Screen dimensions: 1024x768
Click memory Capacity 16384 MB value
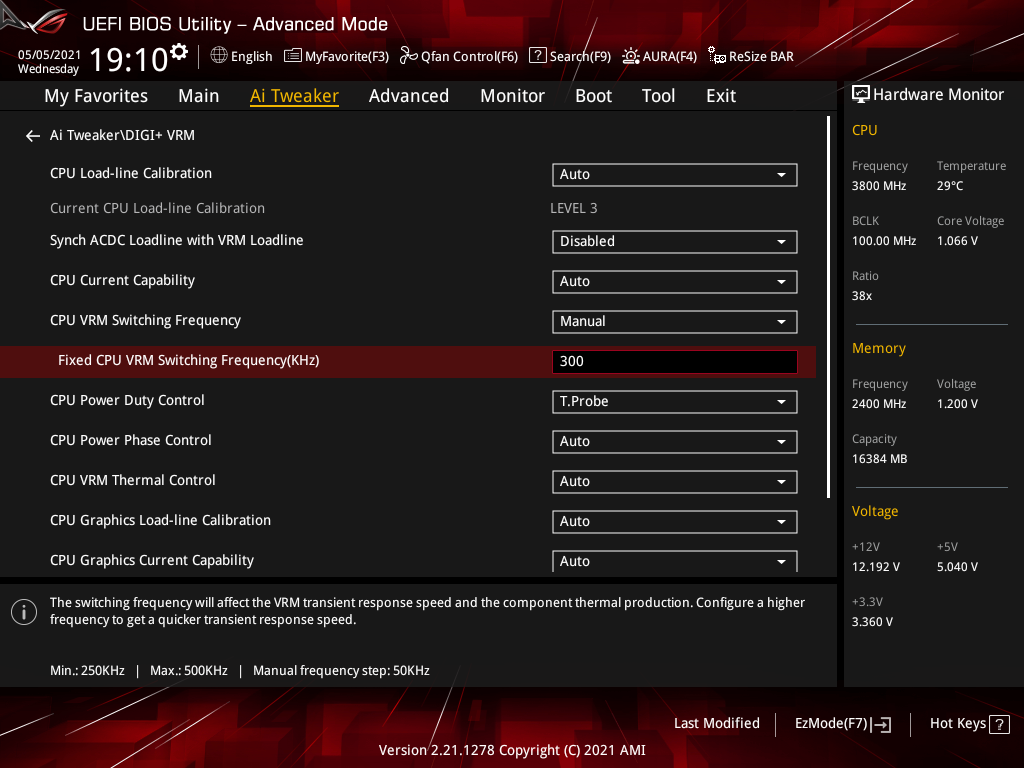tap(879, 459)
